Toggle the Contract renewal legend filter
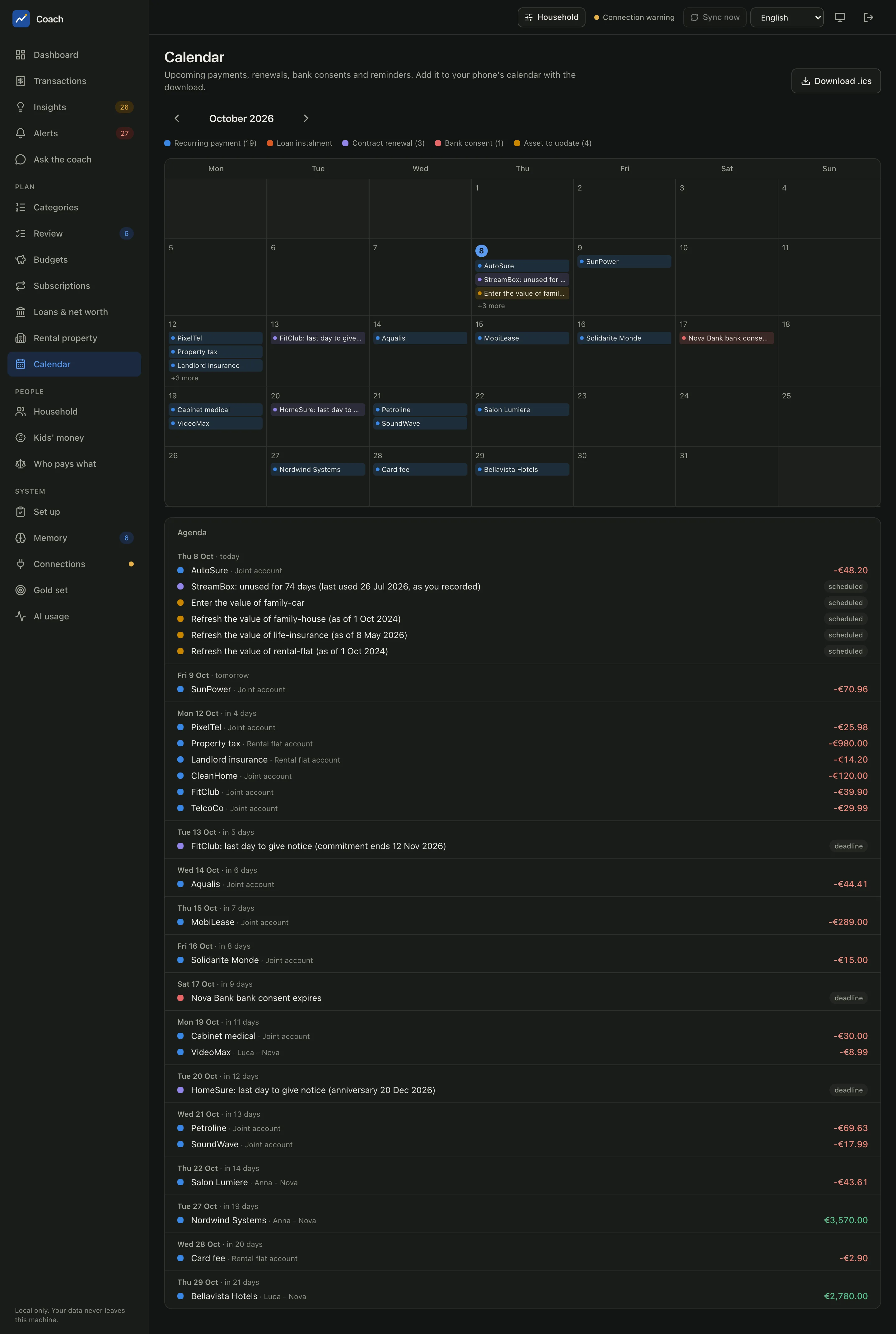The width and height of the screenshot is (896, 1334). 383,143
